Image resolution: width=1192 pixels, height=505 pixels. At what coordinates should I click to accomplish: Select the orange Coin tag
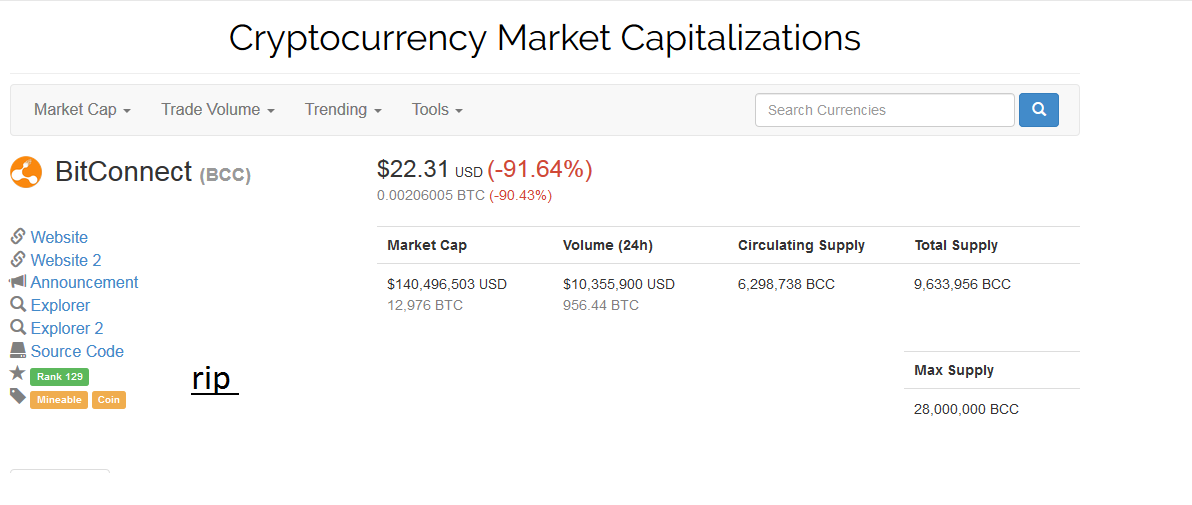109,400
